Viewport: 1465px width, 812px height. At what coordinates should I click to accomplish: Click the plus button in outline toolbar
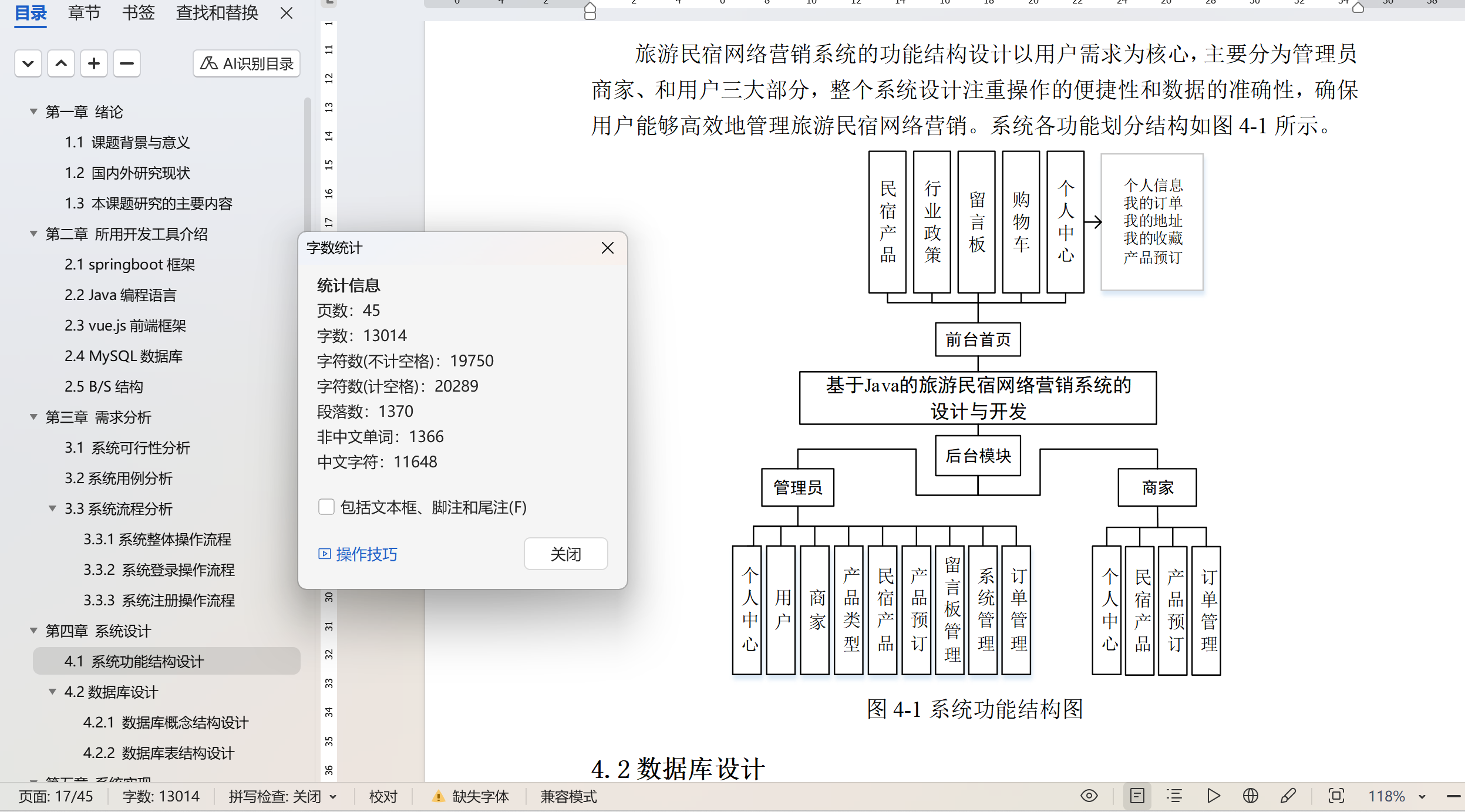[x=93, y=63]
